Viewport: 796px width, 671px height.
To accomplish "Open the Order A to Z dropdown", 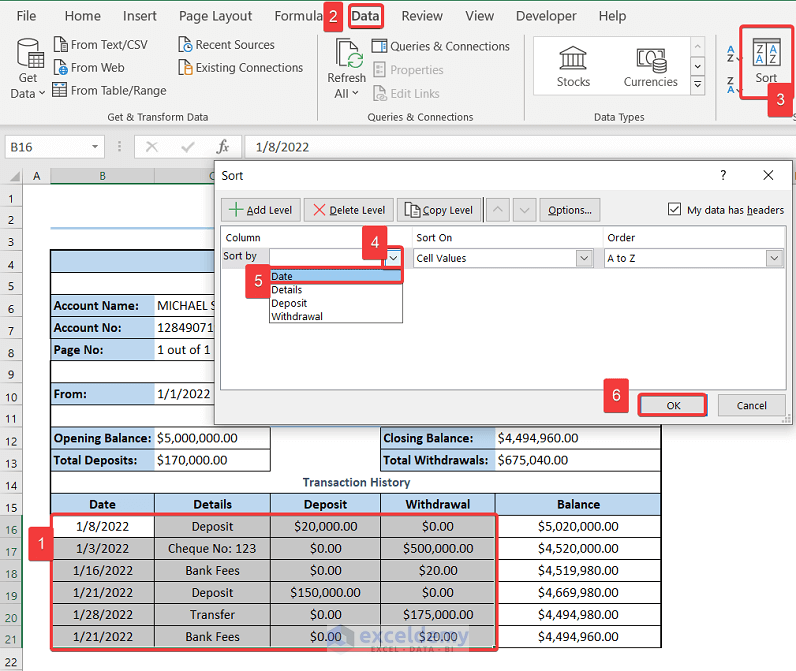I will pyautogui.click(x=774, y=258).
